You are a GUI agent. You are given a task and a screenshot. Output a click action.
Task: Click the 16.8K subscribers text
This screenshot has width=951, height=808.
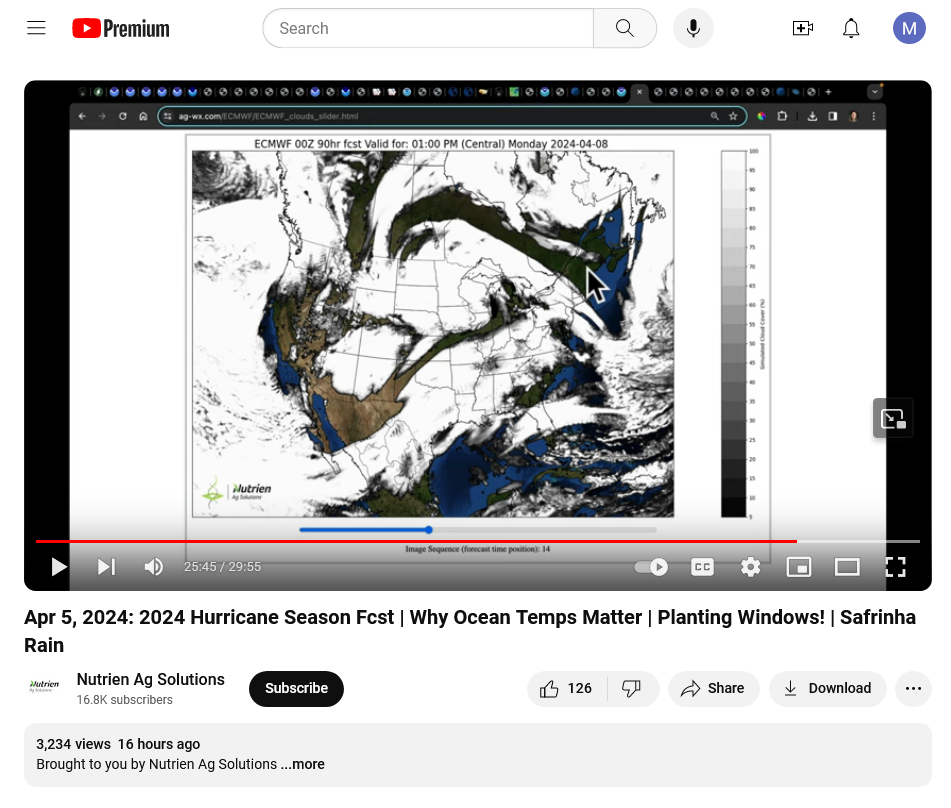tap(124, 700)
